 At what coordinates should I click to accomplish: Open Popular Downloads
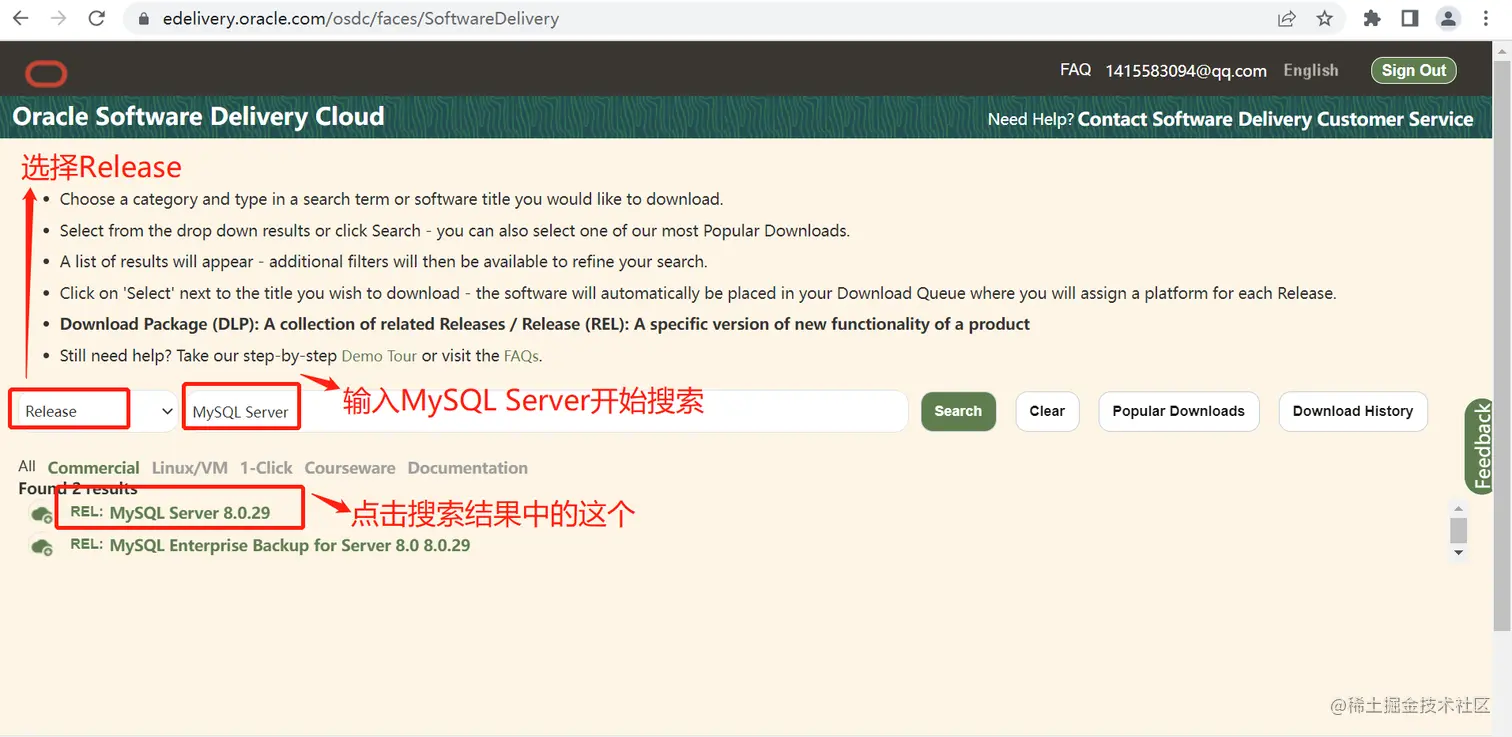pos(1178,411)
